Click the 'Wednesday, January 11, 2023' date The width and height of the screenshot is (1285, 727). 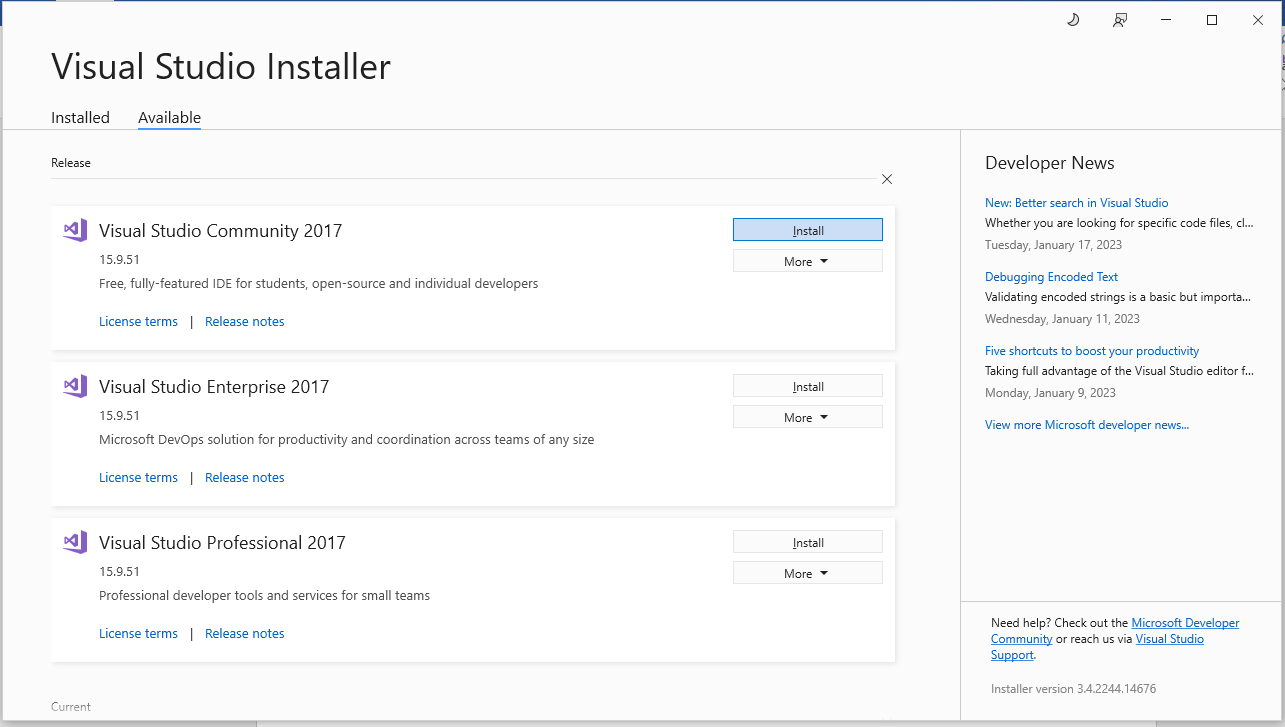1062,318
